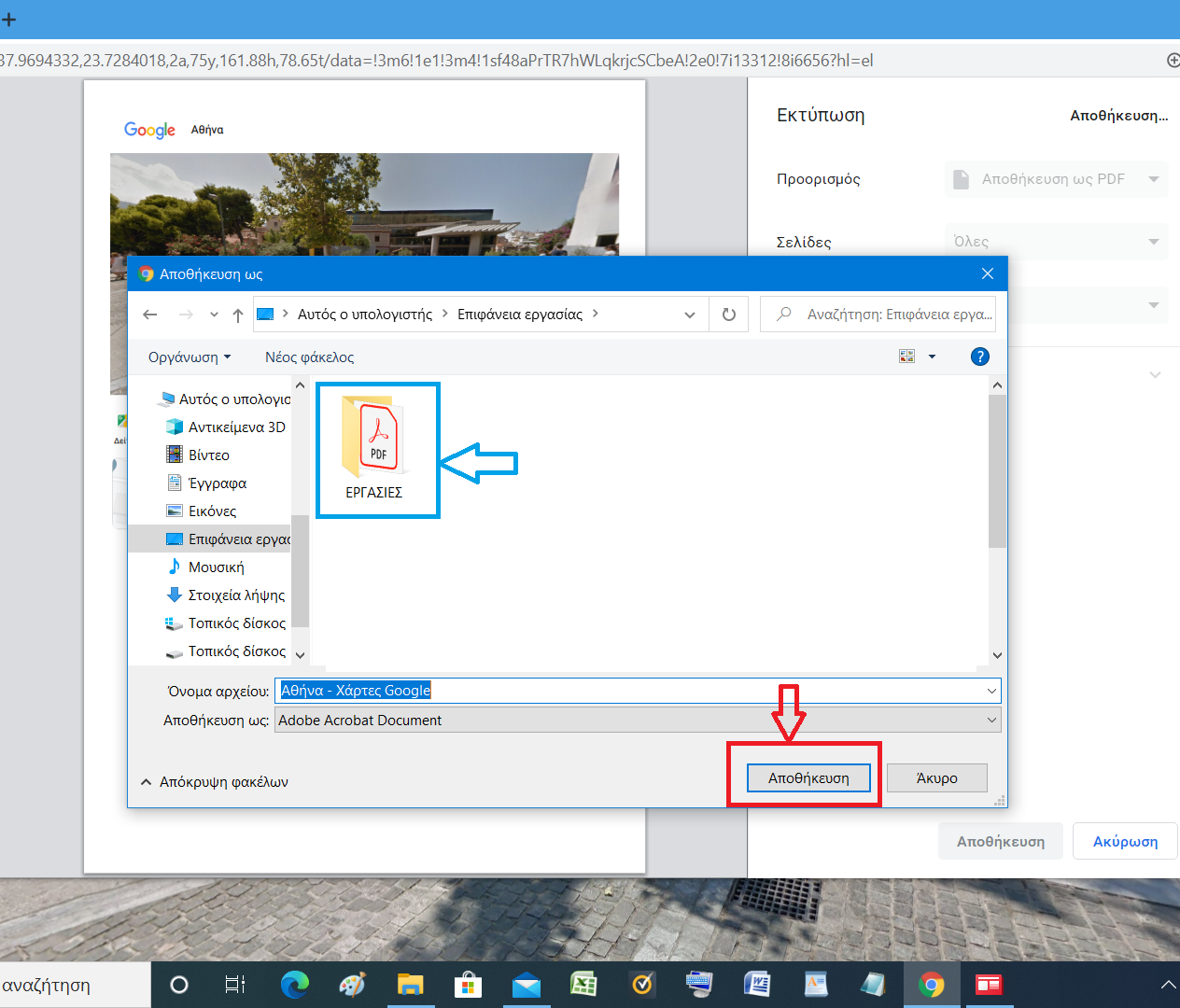Open the Mail app on taskbar
Viewport: 1180px width, 1008px height.
click(x=526, y=985)
